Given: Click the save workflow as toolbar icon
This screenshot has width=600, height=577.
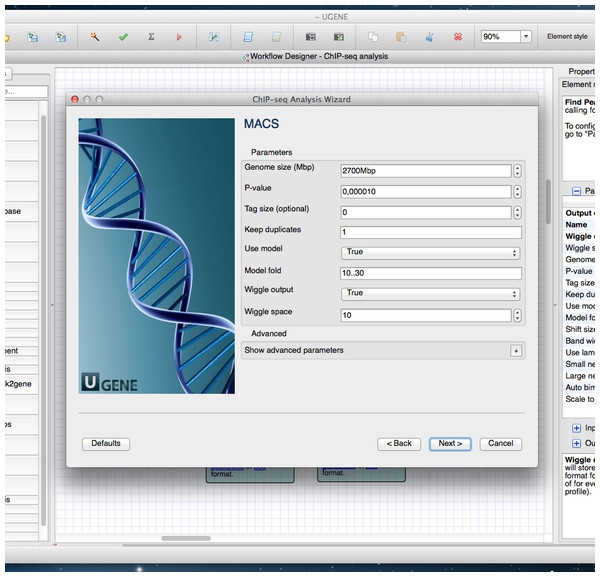Looking at the screenshot, I should click(x=61, y=37).
